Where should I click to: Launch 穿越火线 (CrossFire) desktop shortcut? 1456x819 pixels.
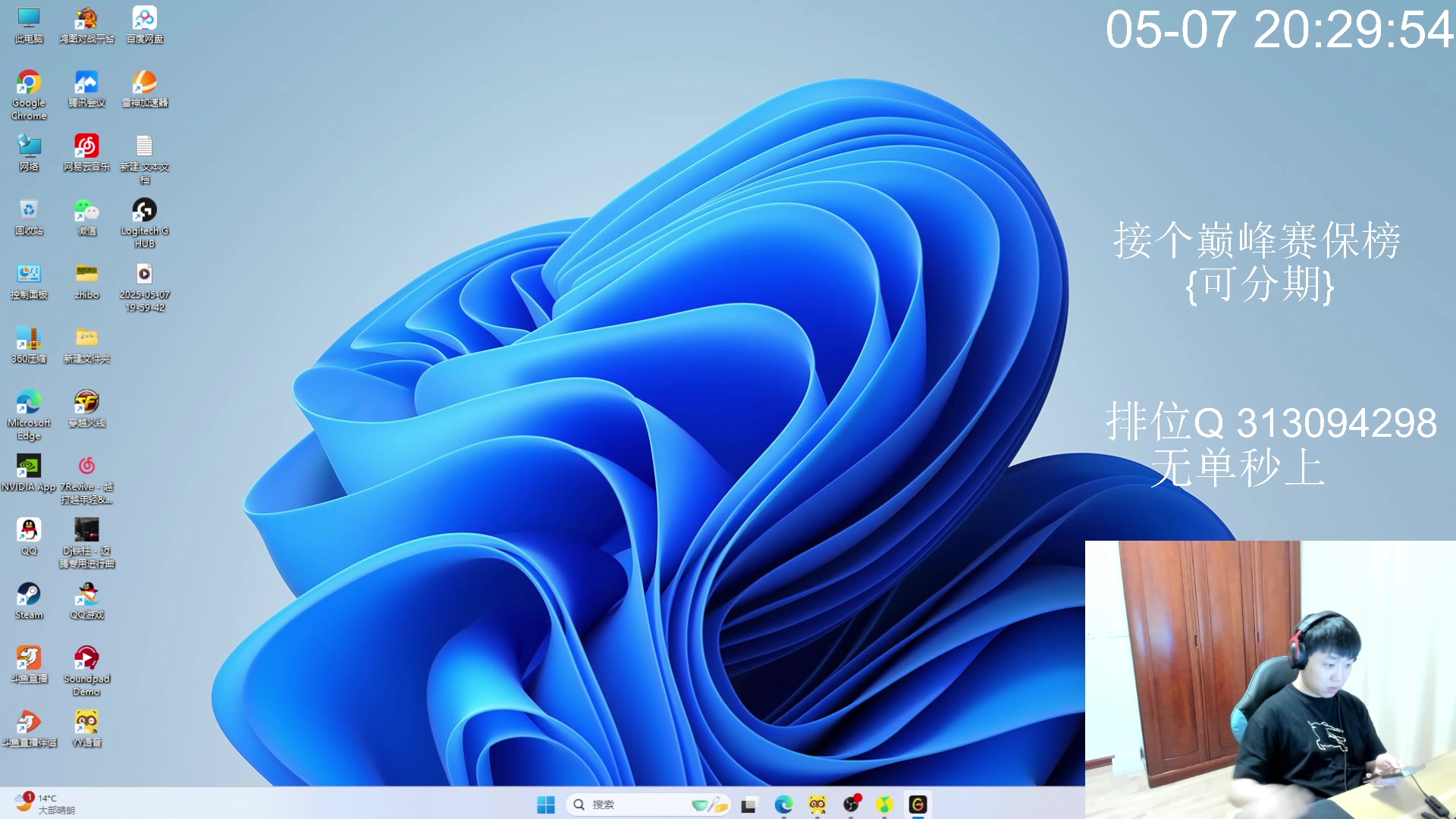click(x=86, y=409)
